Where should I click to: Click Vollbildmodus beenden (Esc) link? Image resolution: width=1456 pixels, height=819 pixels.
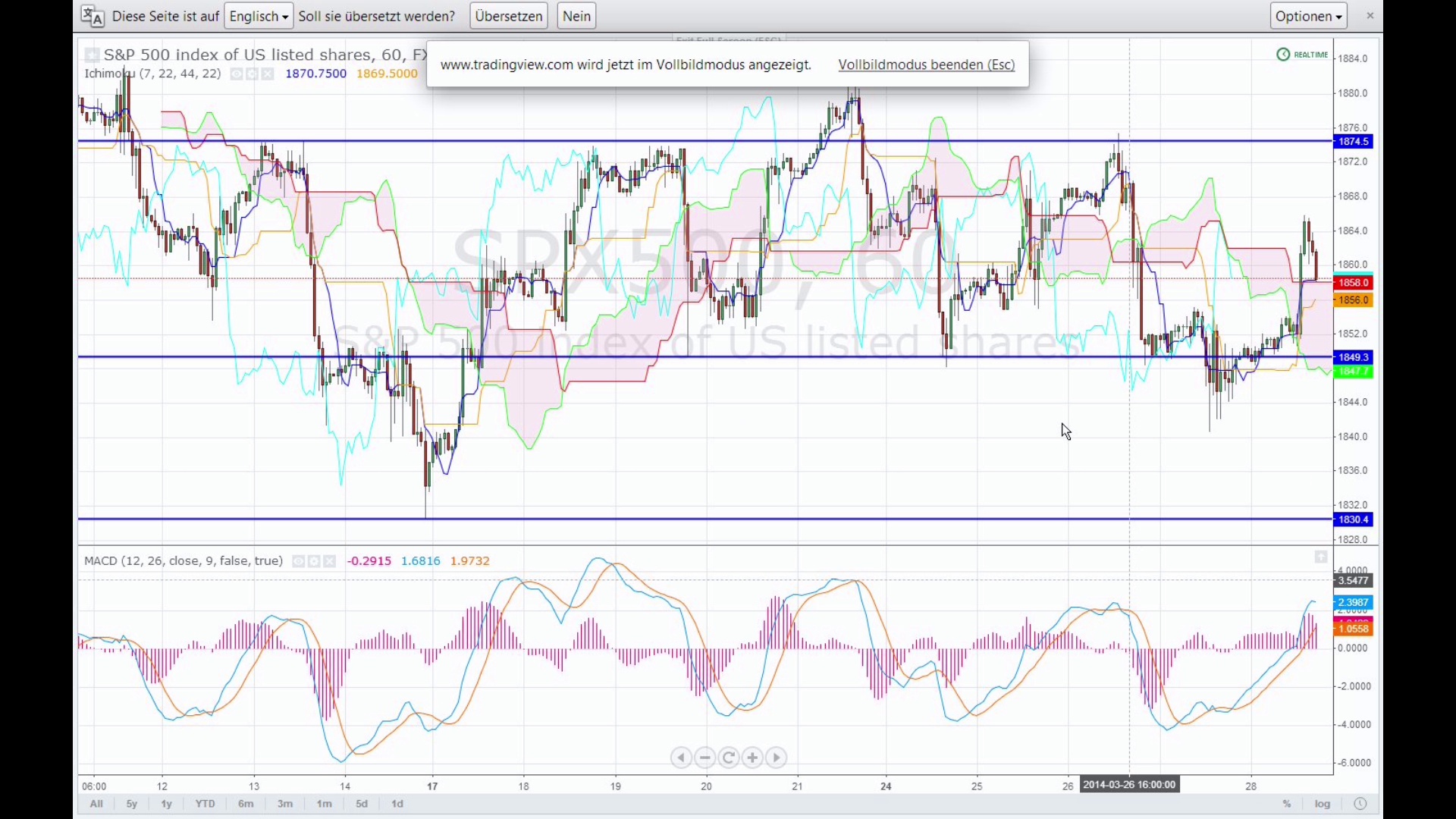coord(926,64)
